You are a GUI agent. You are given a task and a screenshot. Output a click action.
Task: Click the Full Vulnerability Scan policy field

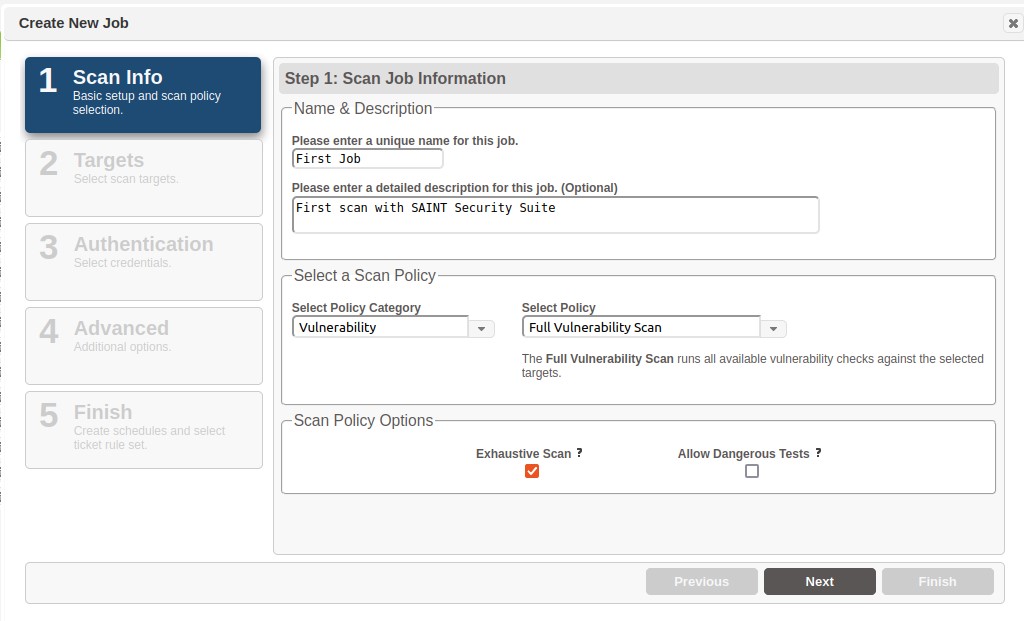[x=641, y=327]
